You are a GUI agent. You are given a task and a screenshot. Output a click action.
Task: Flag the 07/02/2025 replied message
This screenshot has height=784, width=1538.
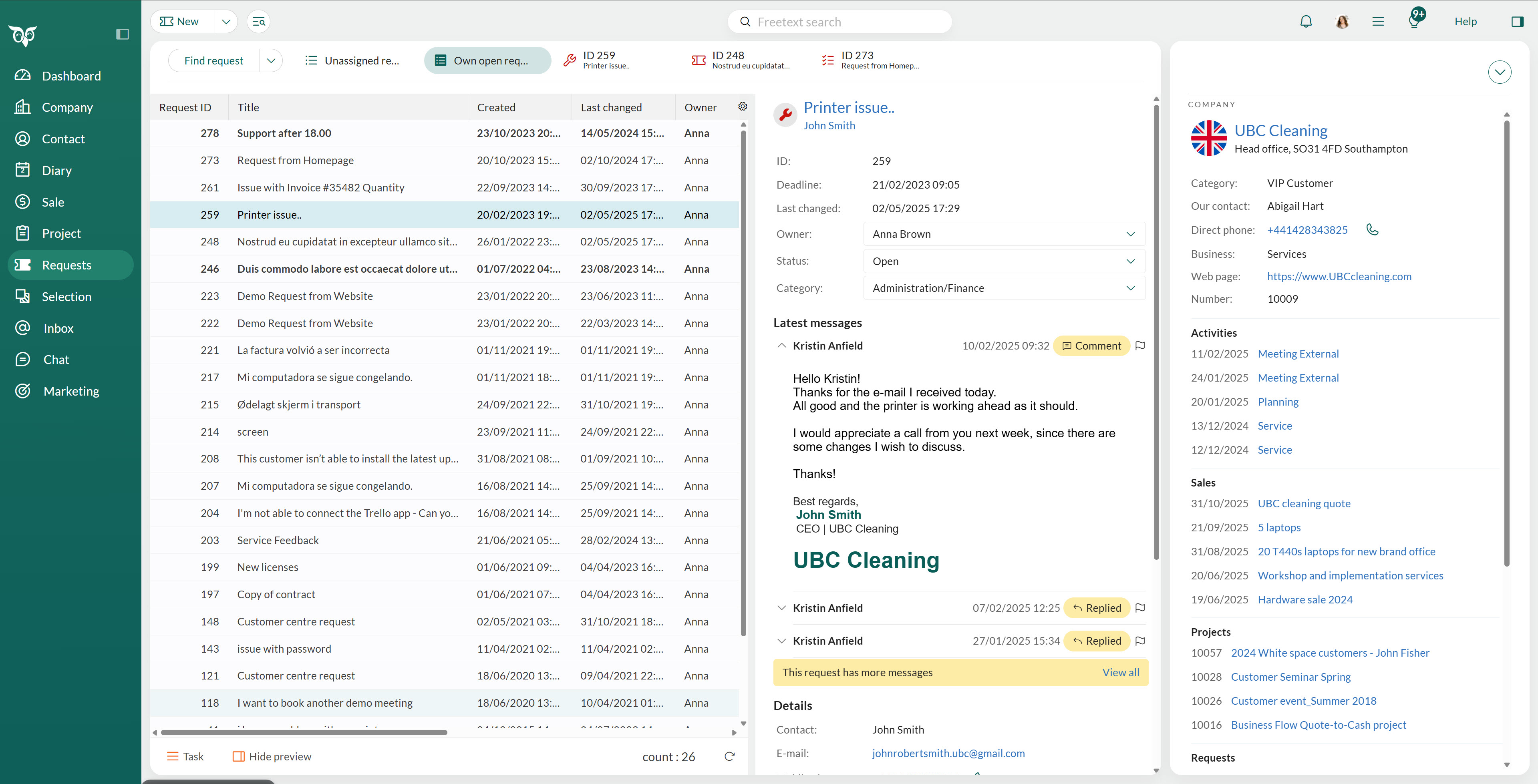pos(1140,608)
